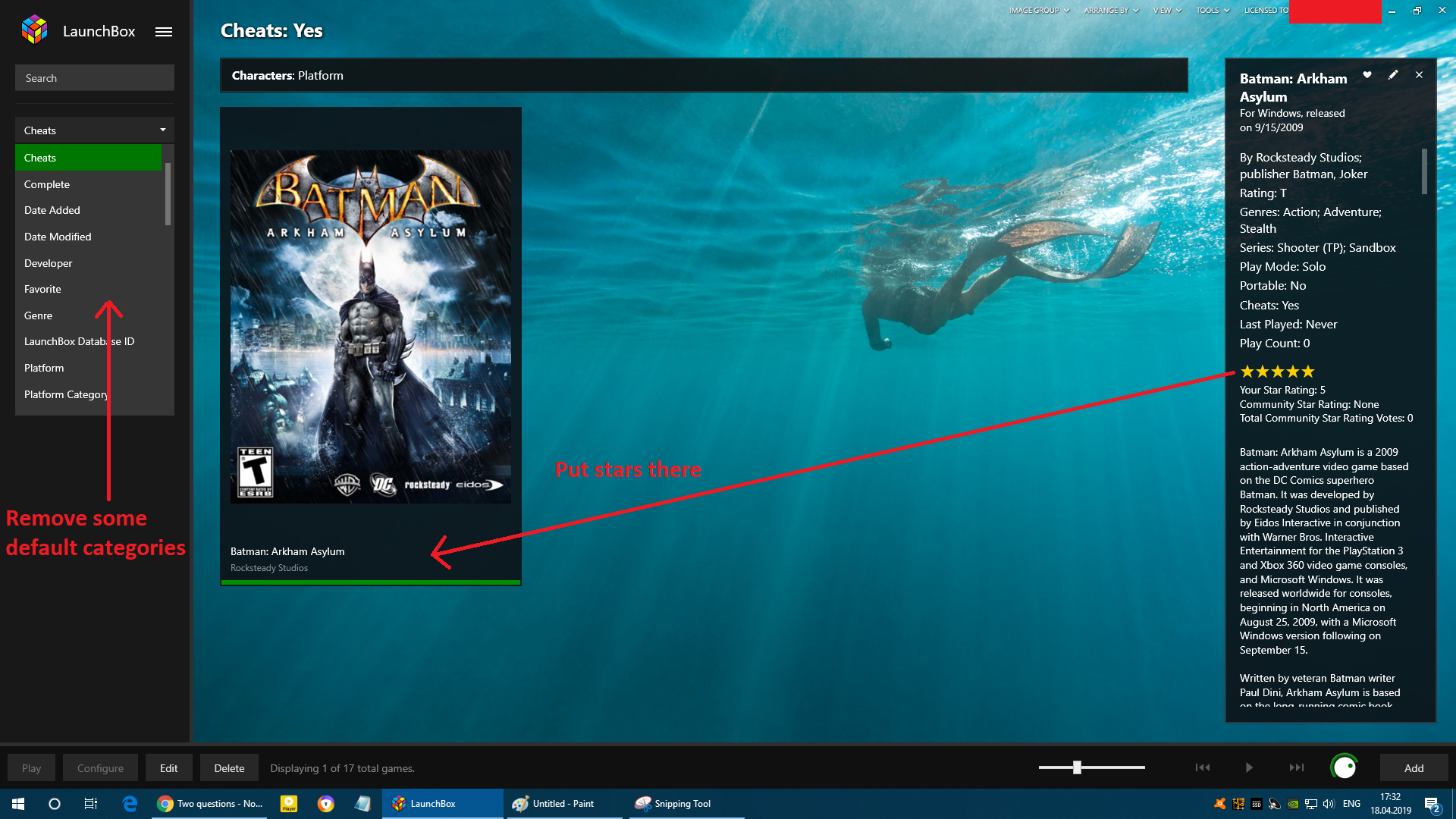Click the Add button
The image size is (1456, 819).
pyautogui.click(x=1414, y=767)
